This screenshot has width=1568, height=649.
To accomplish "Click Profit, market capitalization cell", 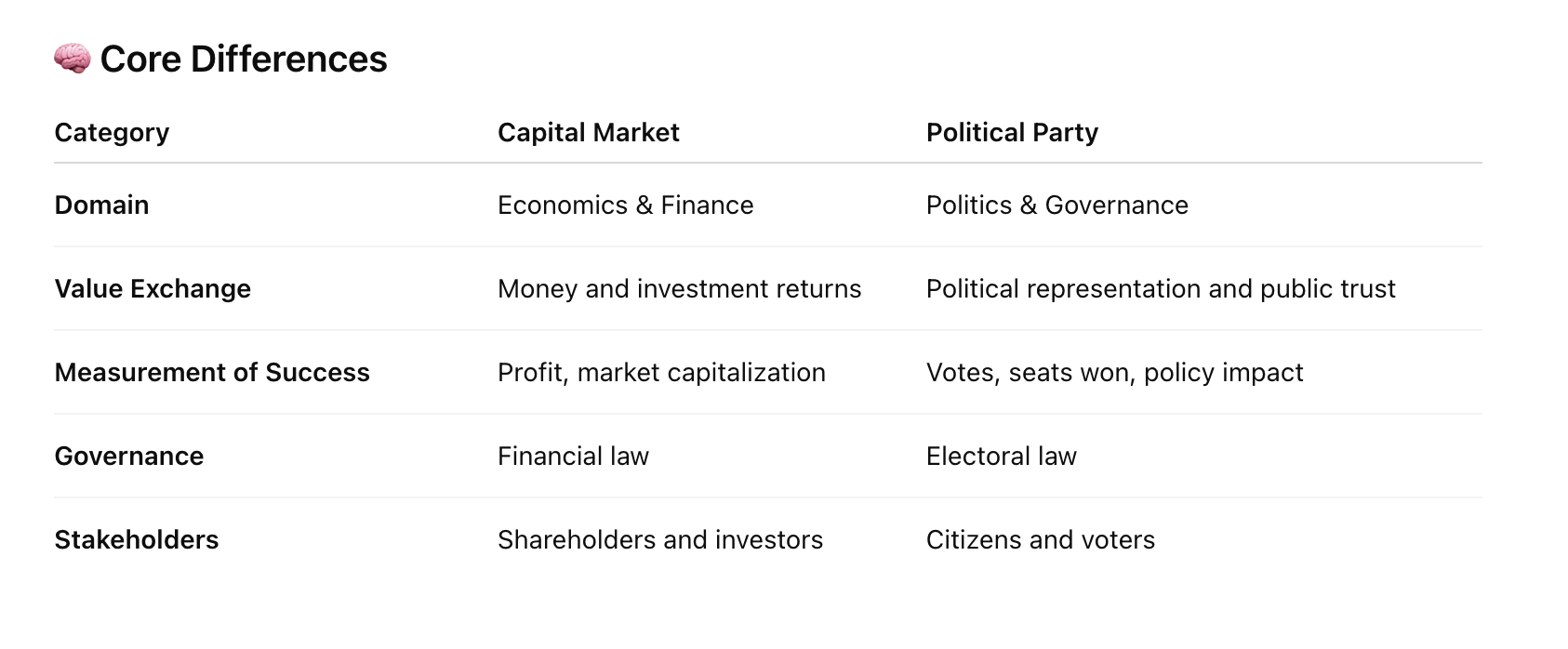I will (x=661, y=373).
